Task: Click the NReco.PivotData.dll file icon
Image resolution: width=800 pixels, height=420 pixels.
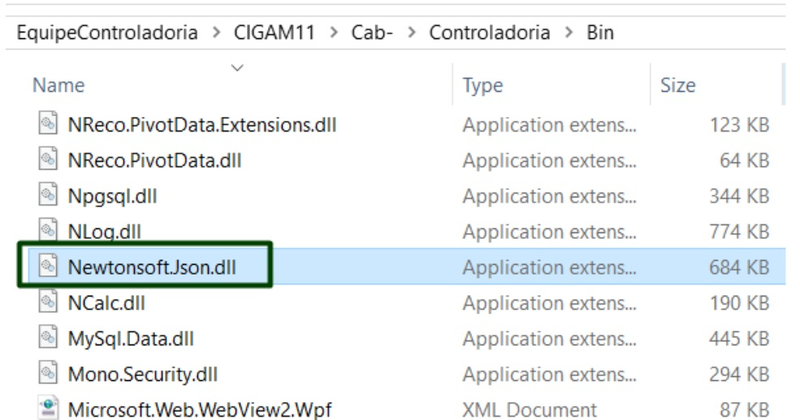Action: 48,160
